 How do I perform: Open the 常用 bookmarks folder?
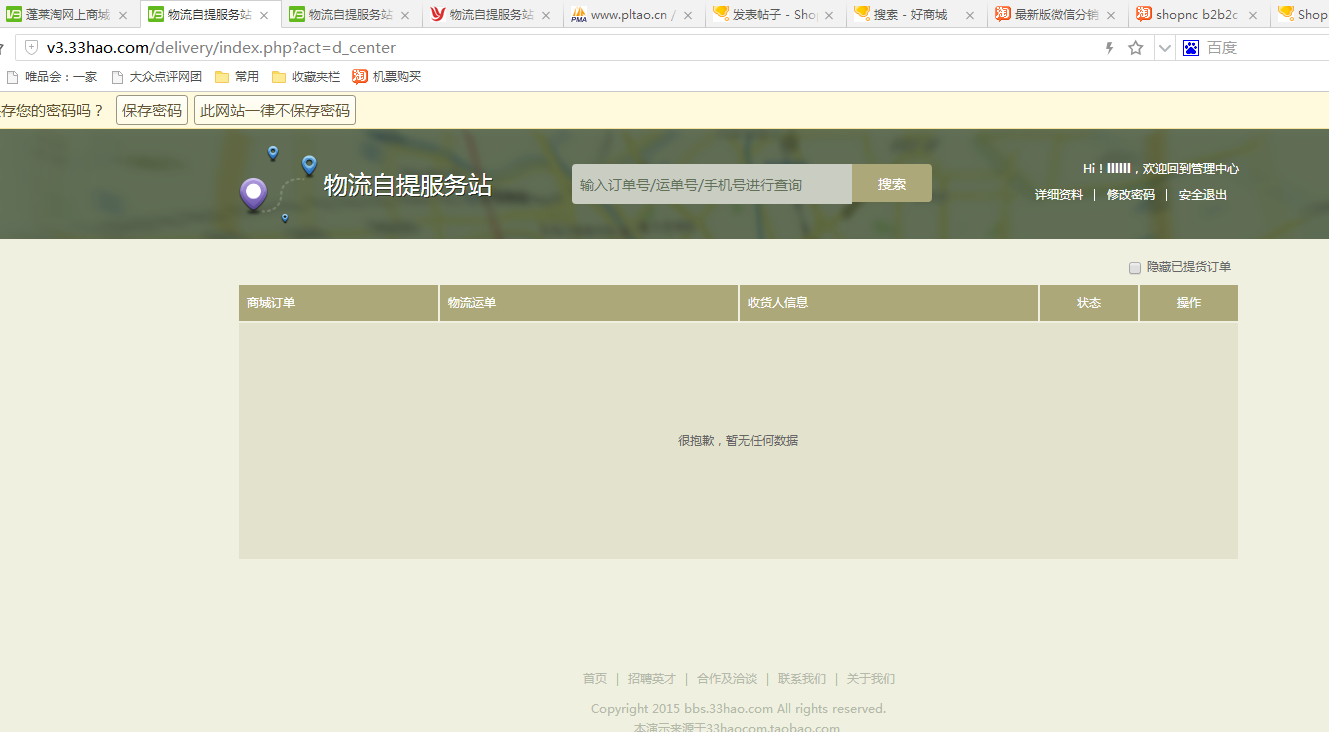click(237, 77)
